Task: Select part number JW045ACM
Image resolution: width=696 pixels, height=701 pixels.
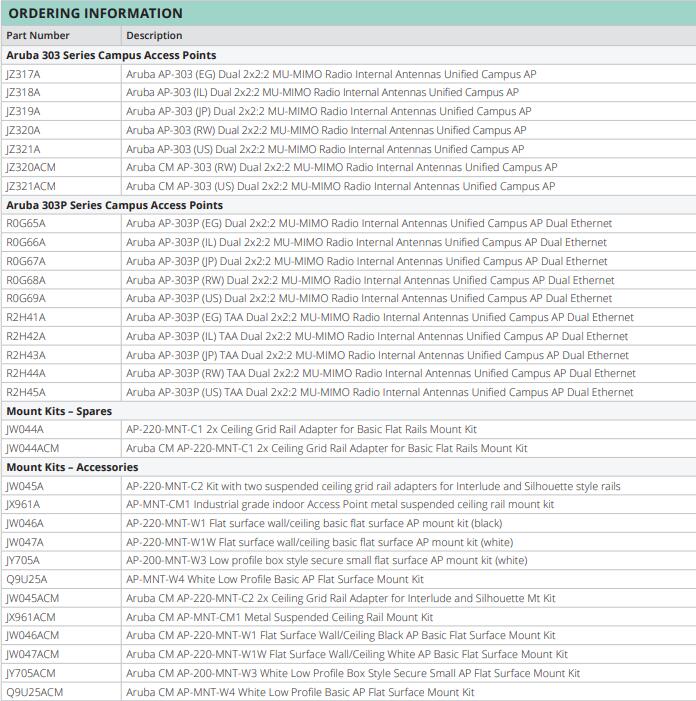Action: (33, 599)
